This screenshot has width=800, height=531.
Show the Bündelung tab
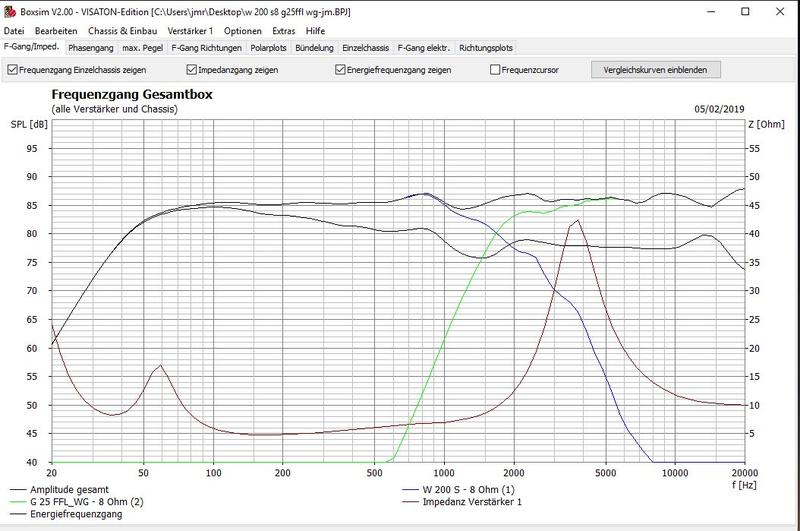(x=314, y=48)
